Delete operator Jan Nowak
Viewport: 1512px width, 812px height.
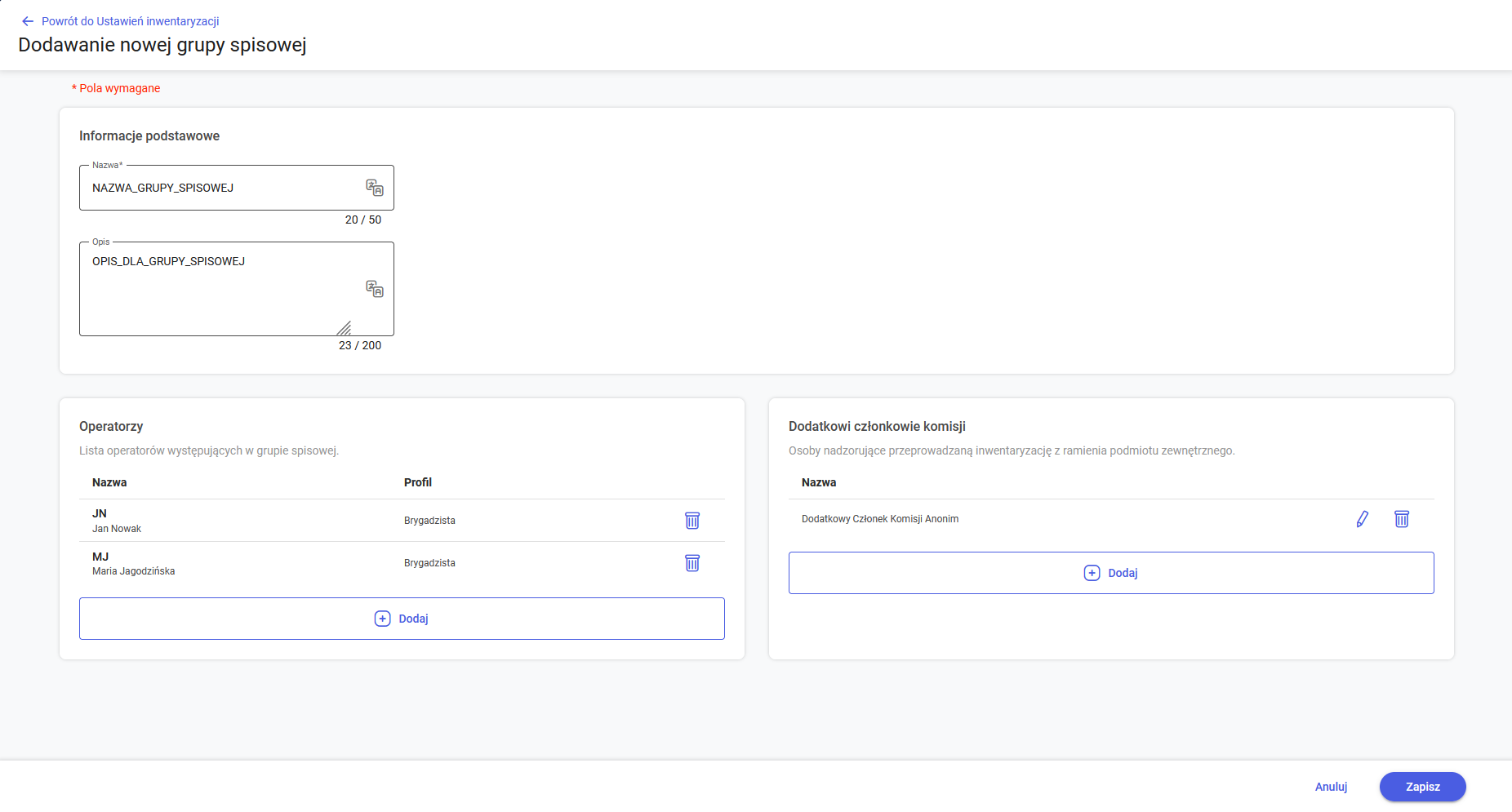[x=692, y=521]
